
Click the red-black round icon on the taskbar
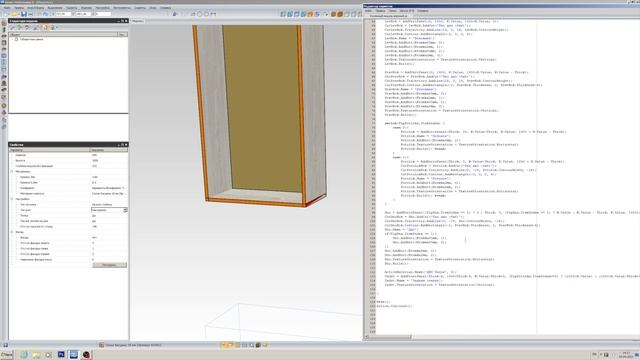[86, 355]
